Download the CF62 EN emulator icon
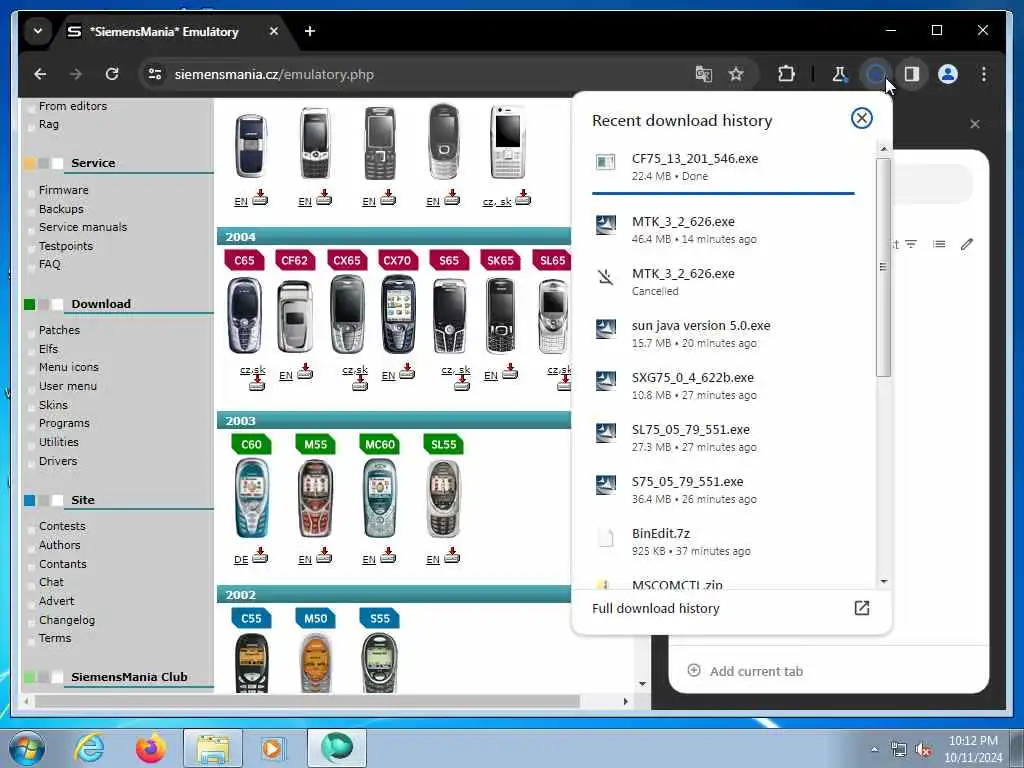This screenshot has height=768, width=1024. coord(305,372)
